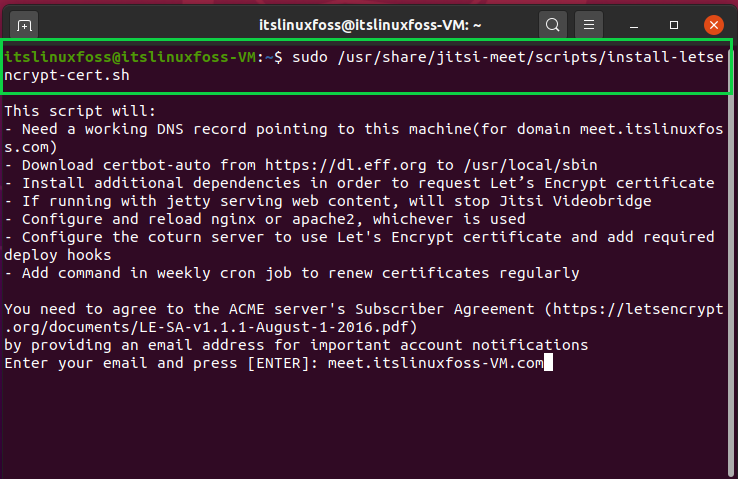Close the terminal with the orange X
738x479 pixels.
click(x=714, y=25)
